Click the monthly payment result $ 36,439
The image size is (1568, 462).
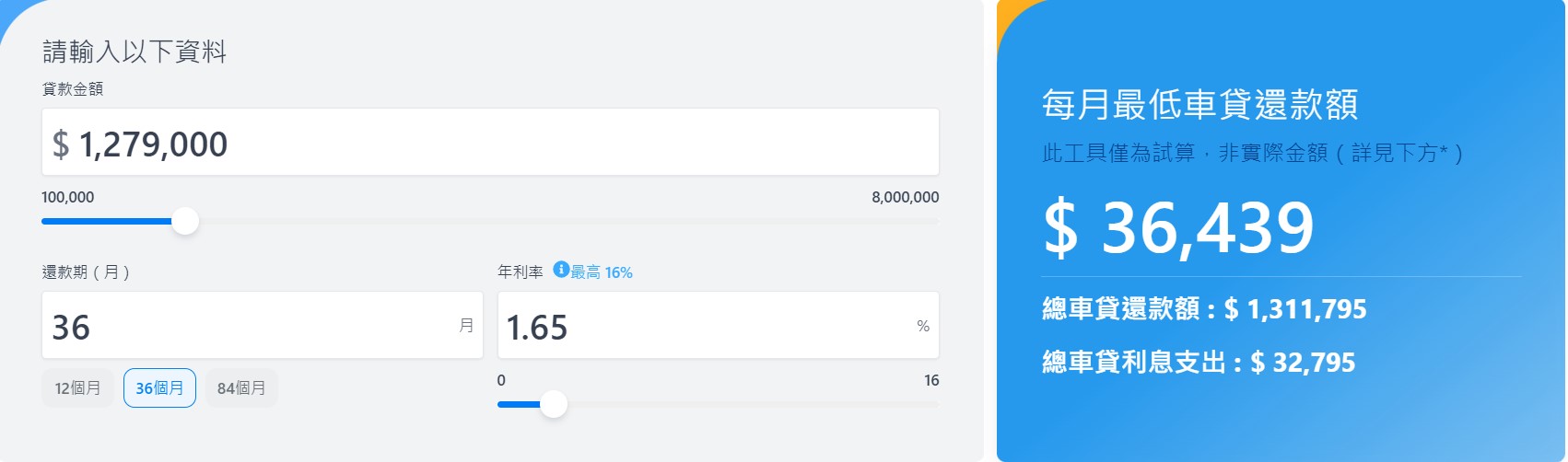coord(1178,228)
